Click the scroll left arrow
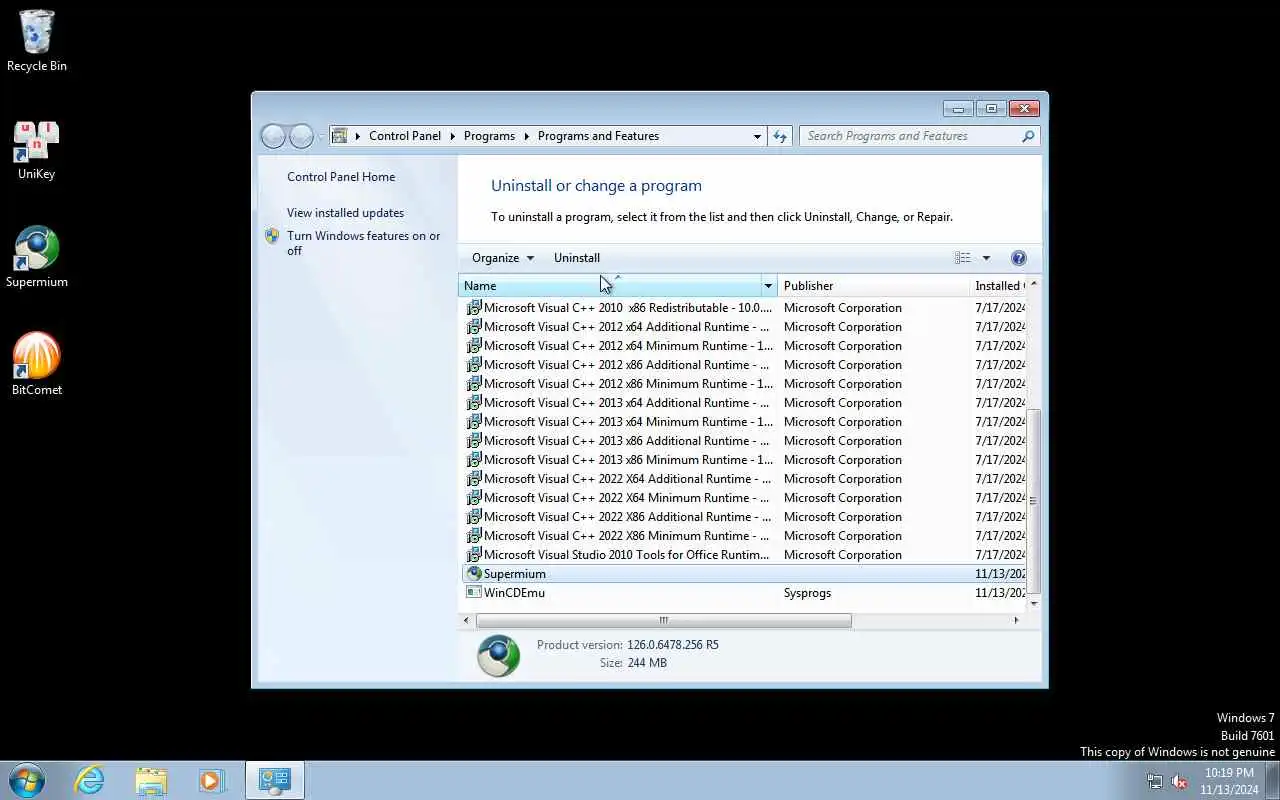1280x800 pixels. (466, 620)
